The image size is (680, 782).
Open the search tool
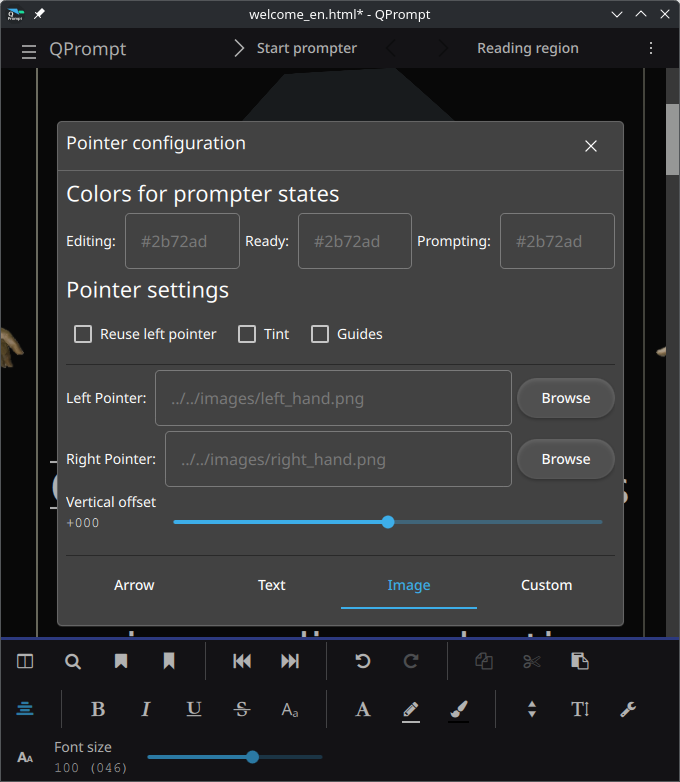73,661
